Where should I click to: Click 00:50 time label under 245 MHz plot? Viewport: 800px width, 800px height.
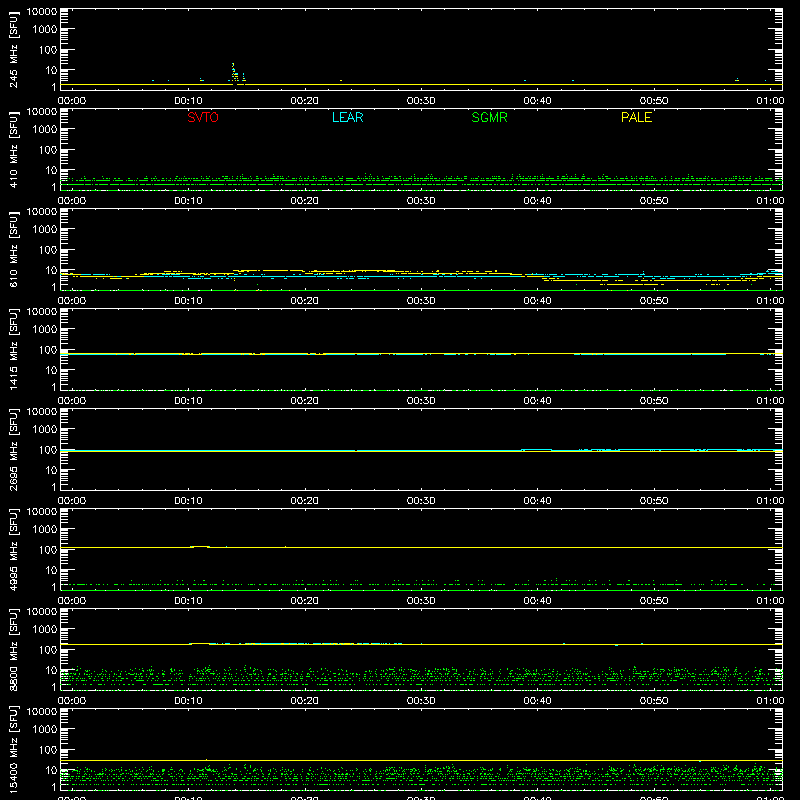coord(654,101)
